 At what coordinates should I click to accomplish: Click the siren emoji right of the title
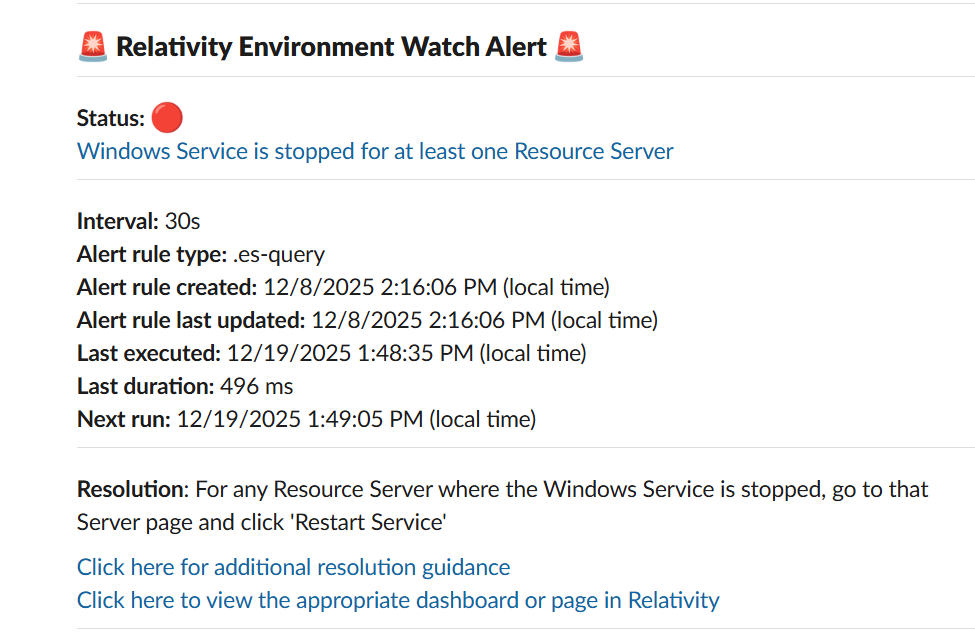[x=568, y=46]
